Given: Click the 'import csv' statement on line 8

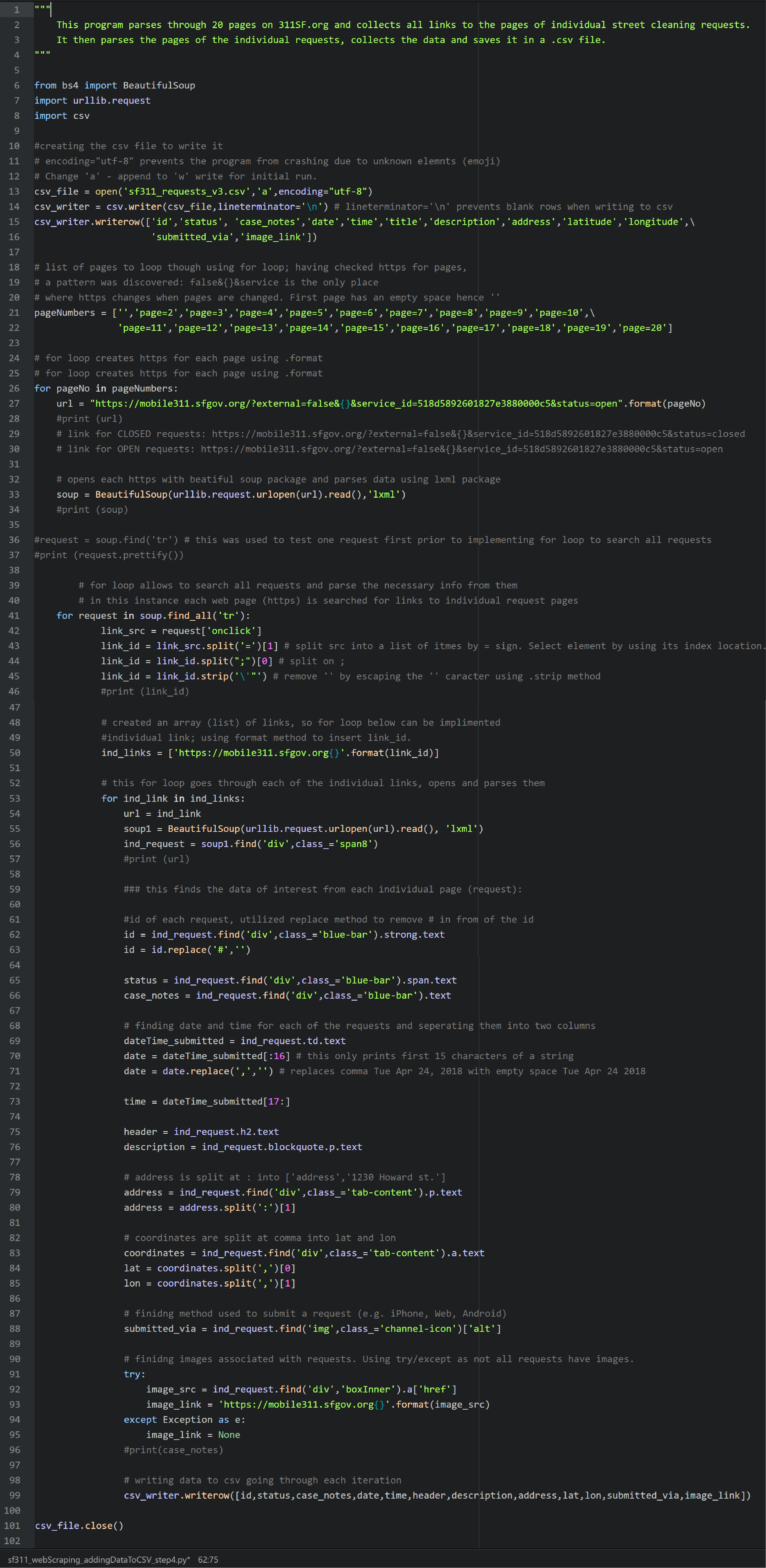Looking at the screenshot, I should [62, 116].
